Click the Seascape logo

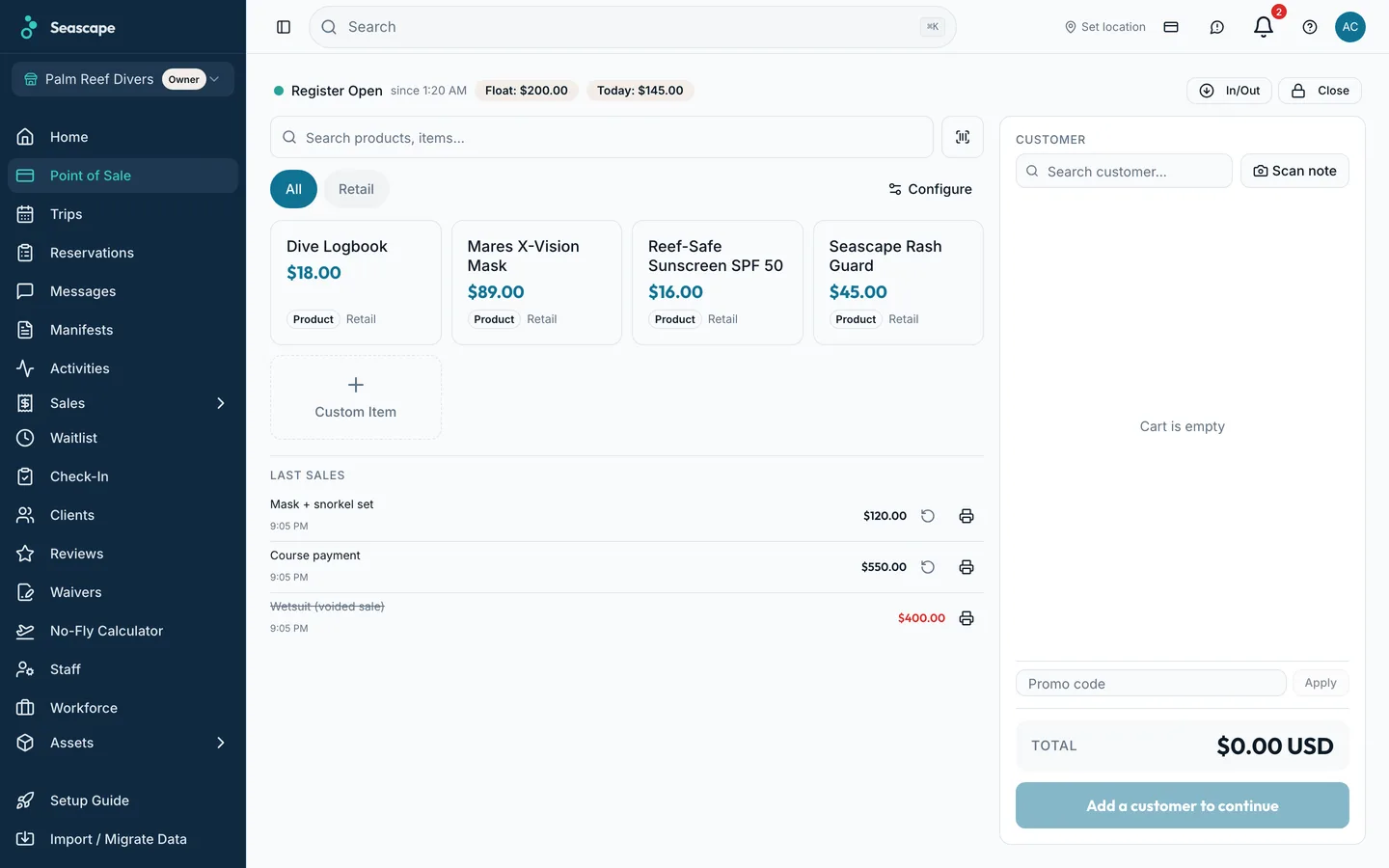[x=68, y=27]
